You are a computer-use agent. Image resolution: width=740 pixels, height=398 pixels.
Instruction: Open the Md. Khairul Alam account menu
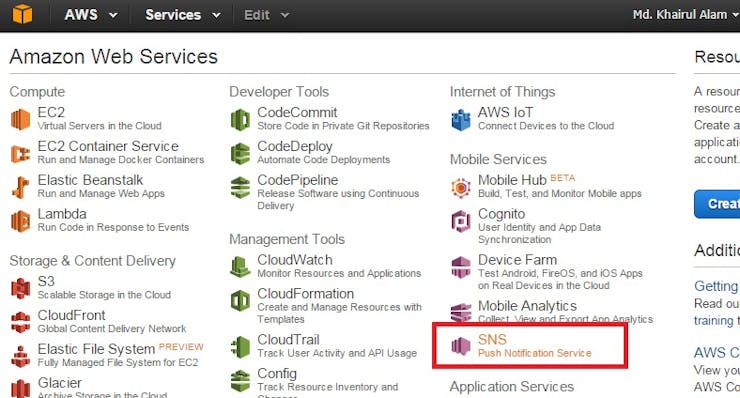(686, 15)
